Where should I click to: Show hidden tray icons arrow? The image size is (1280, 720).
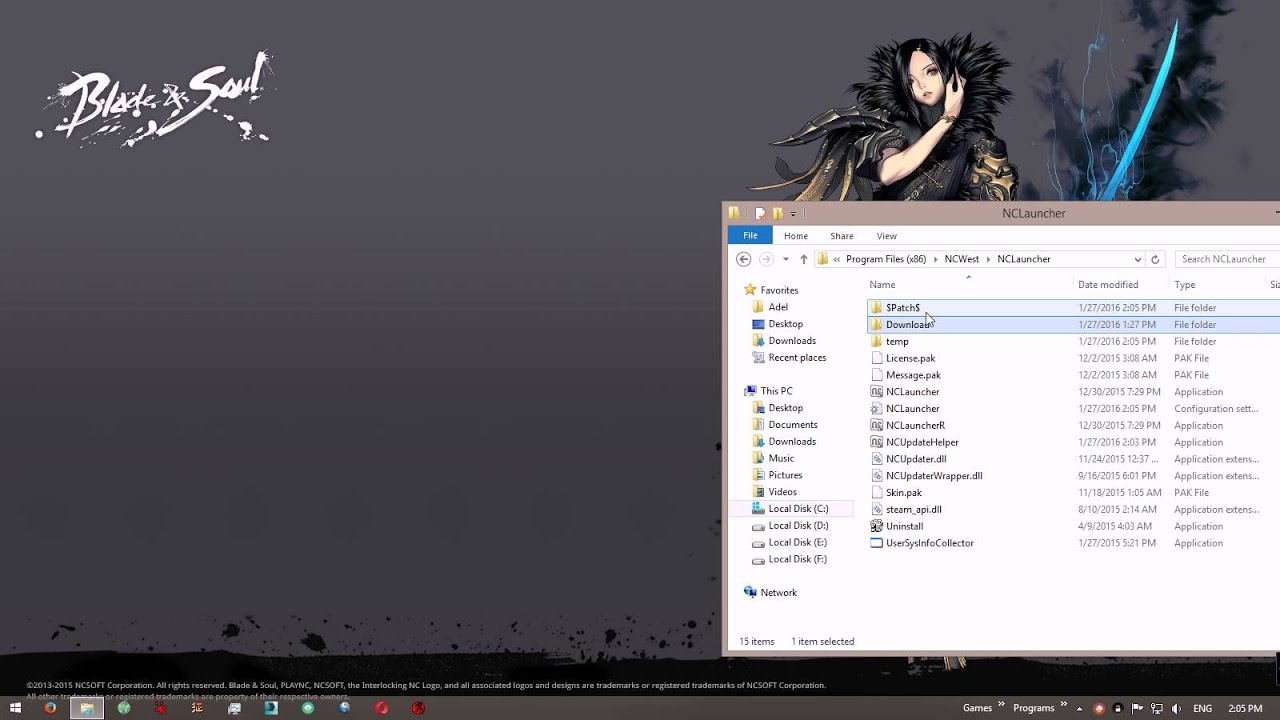1081,708
